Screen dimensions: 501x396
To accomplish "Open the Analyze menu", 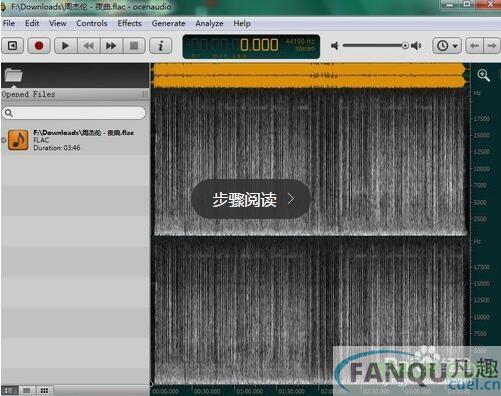I will point(209,23).
